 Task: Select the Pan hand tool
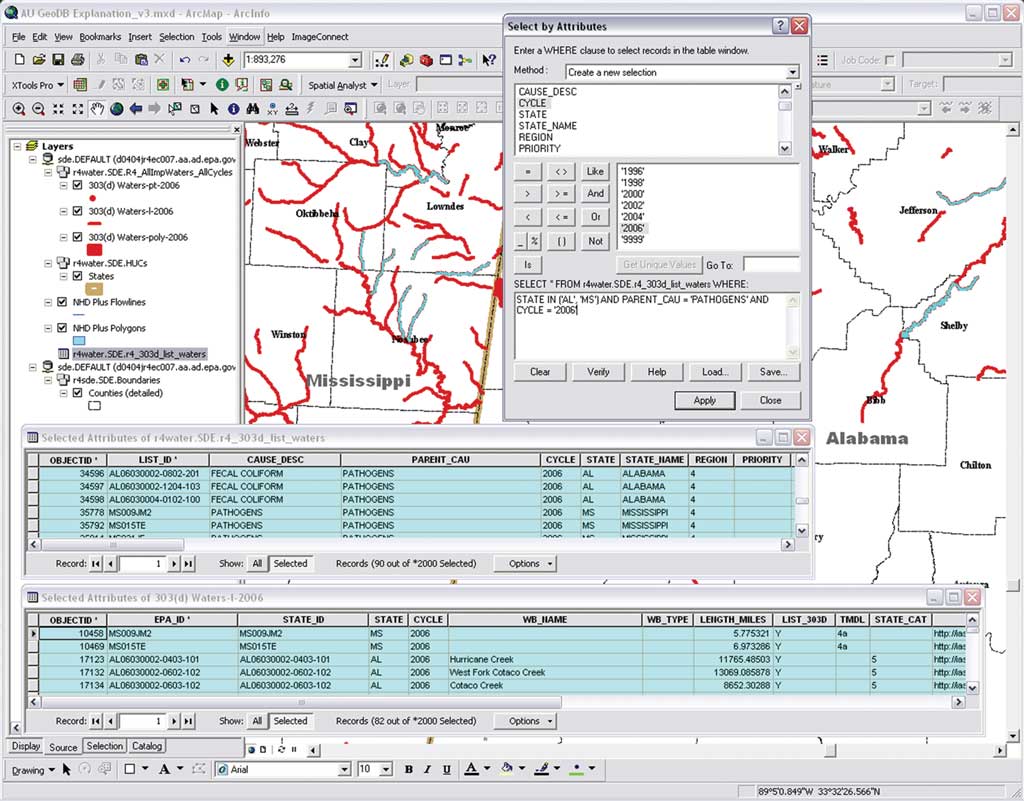pyautogui.click(x=97, y=109)
